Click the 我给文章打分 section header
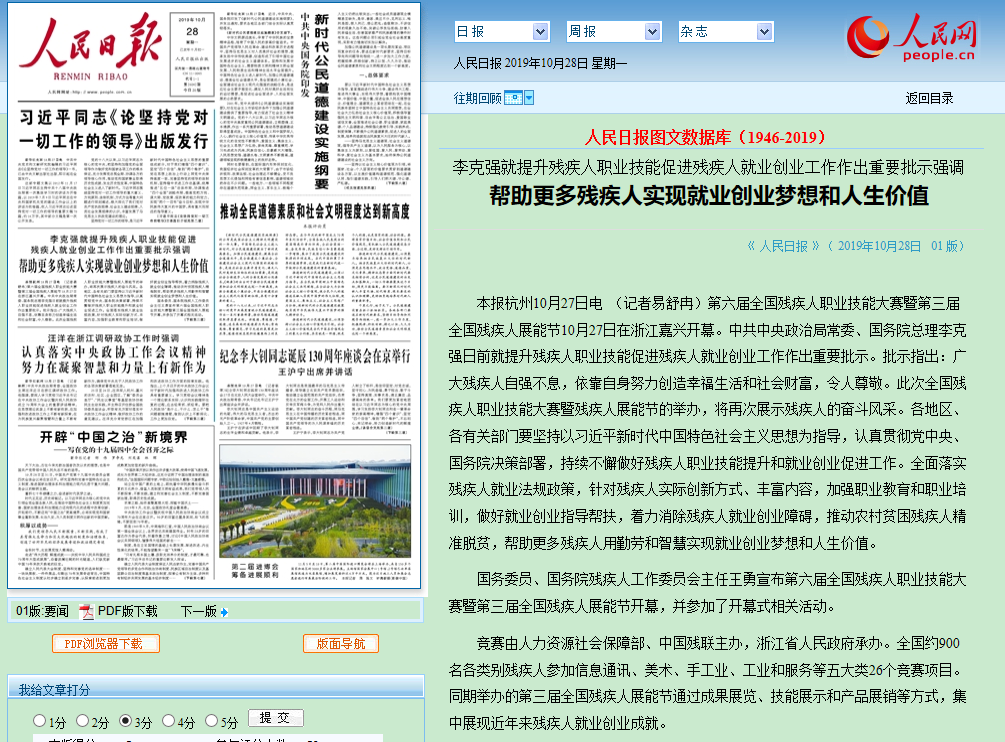 tap(54, 690)
